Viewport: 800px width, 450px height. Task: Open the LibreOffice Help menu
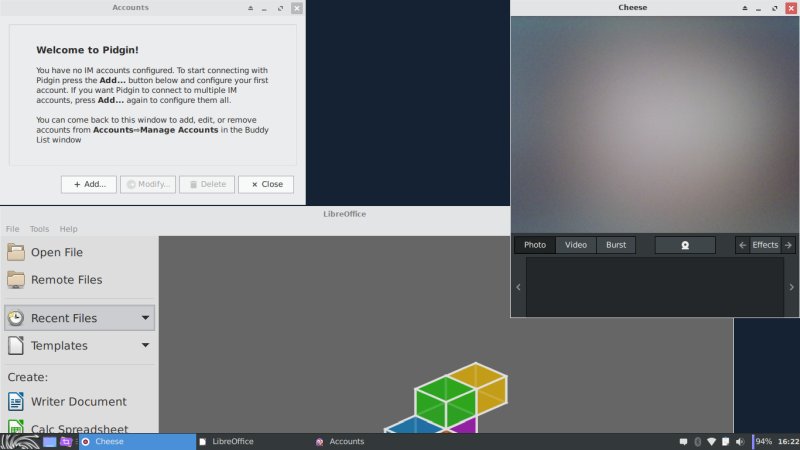(68, 229)
